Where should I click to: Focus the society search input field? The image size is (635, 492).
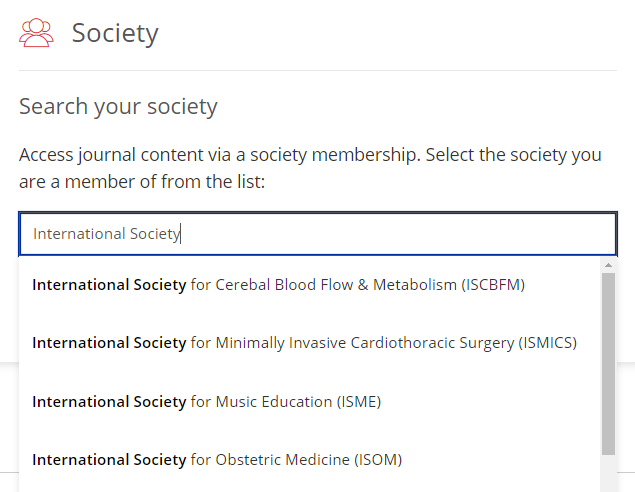(x=318, y=234)
